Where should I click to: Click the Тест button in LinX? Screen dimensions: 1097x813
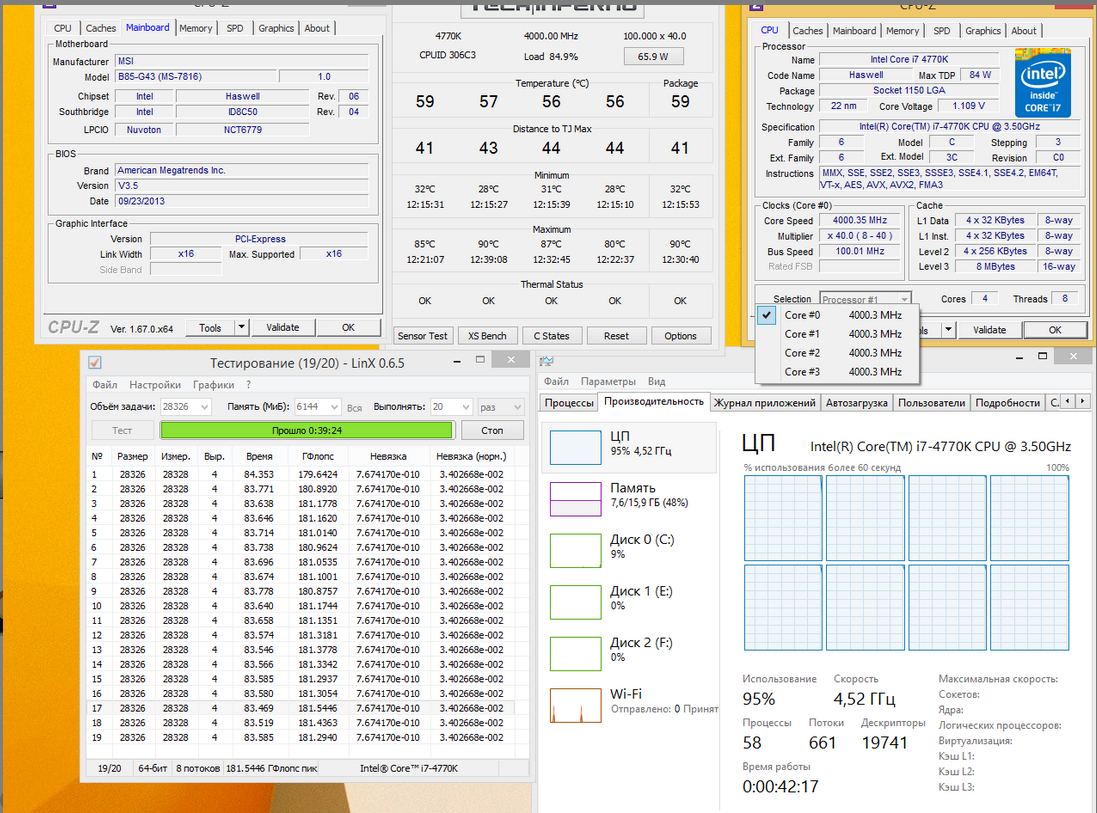click(122, 430)
